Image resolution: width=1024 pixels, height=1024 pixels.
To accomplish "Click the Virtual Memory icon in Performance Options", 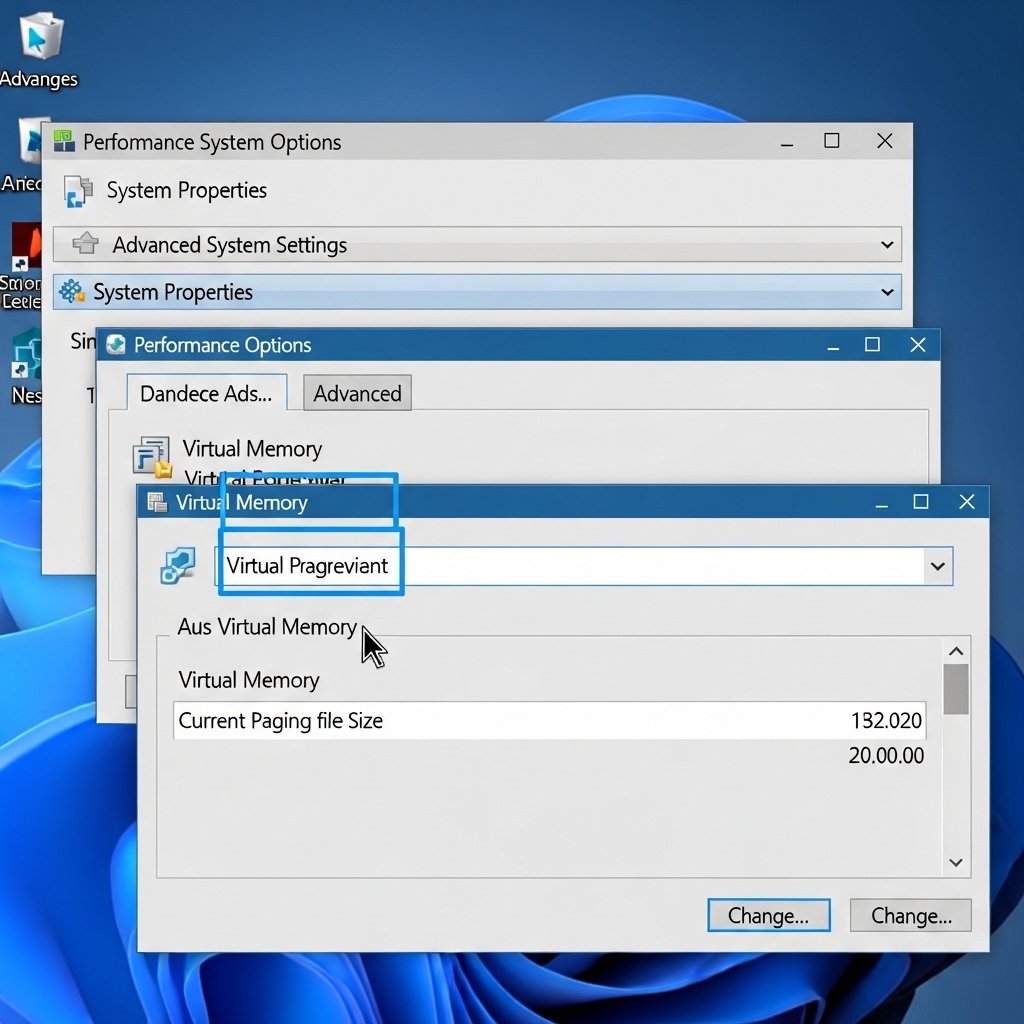I will pos(152,455).
